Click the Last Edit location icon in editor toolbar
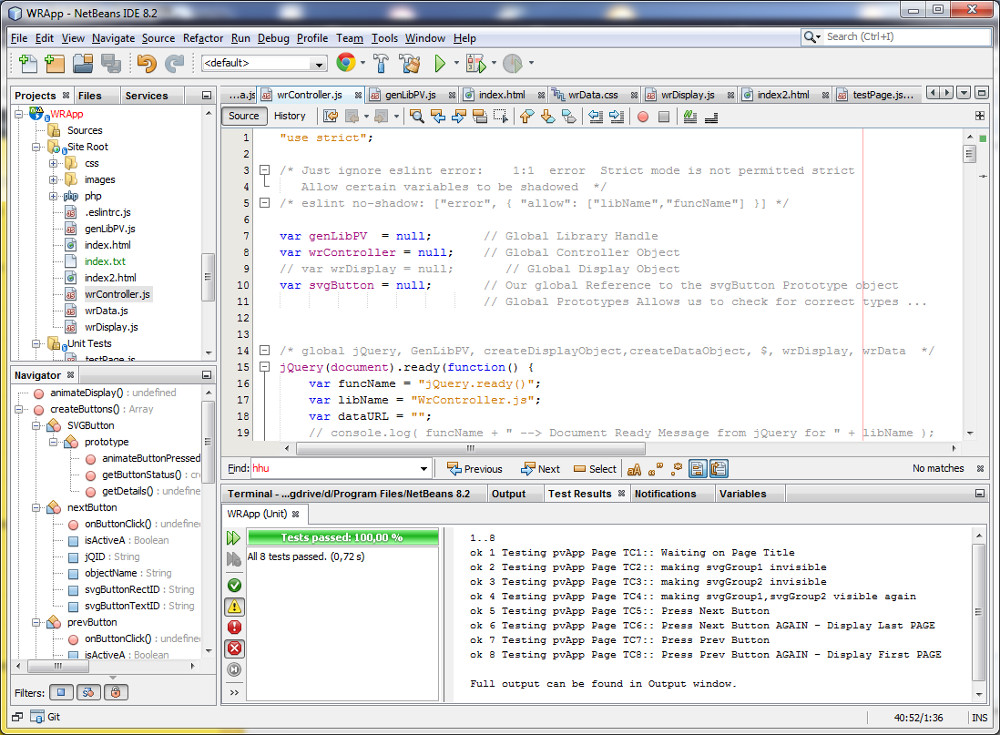Screen dimensions: 1000x735 330,116
